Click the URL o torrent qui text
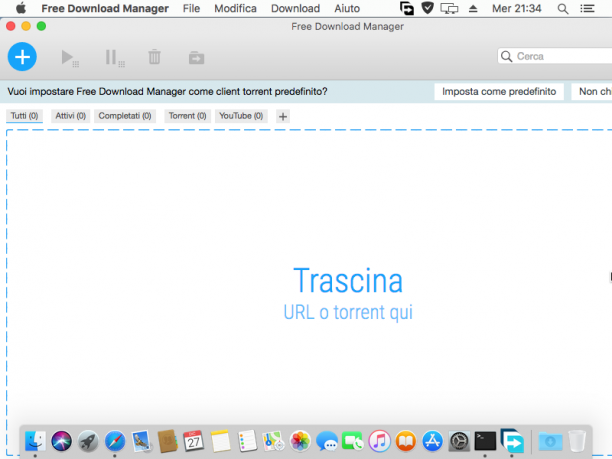 (x=348, y=312)
